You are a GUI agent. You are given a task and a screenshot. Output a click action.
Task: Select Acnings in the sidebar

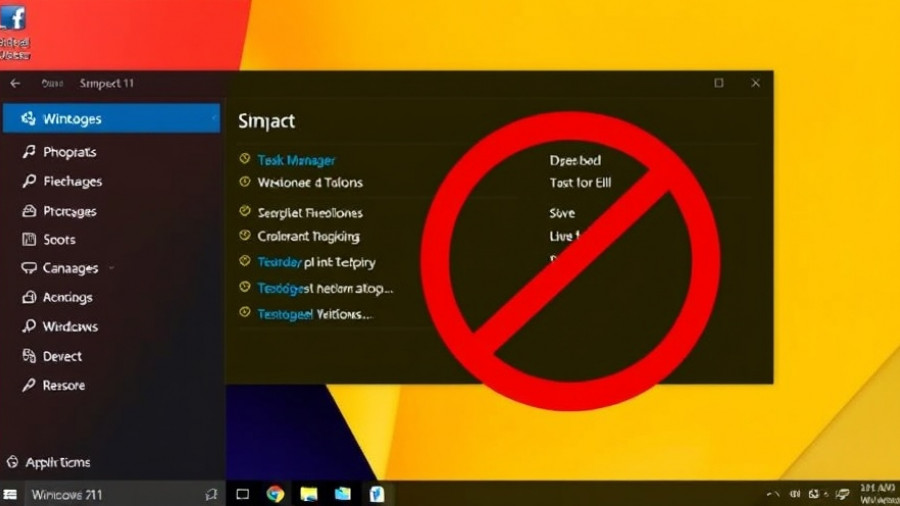pos(67,297)
